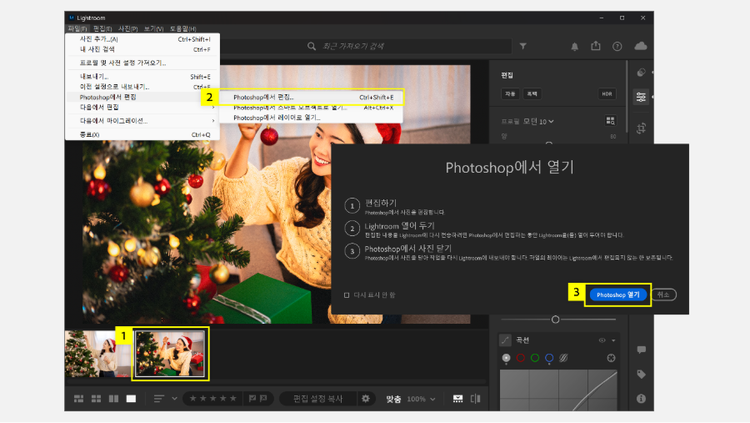The image size is (750, 423).
Task: Choose 내보내기 Shift+E menu item
Action: (x=143, y=77)
